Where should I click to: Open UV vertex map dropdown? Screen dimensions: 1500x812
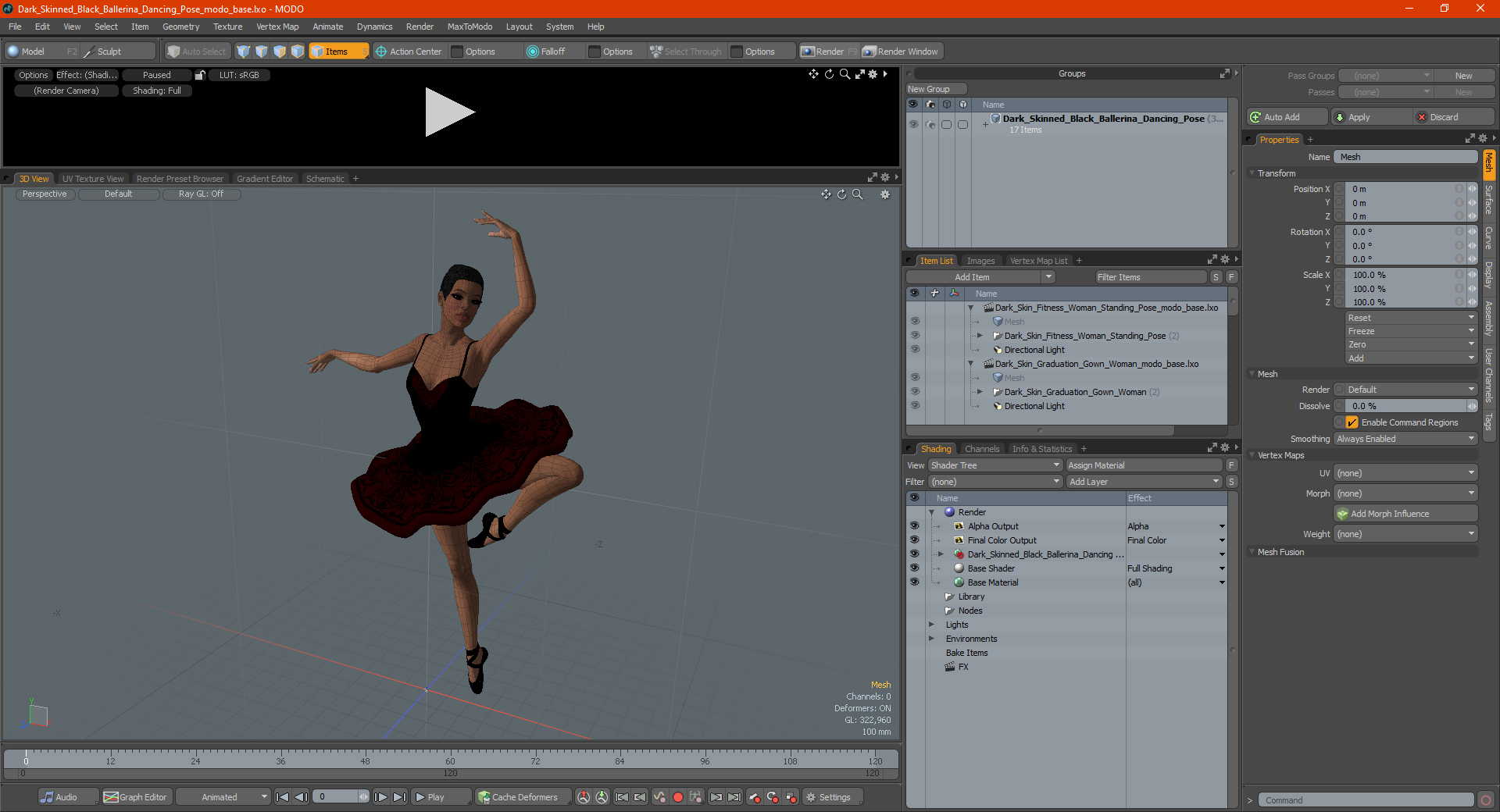(x=1405, y=473)
